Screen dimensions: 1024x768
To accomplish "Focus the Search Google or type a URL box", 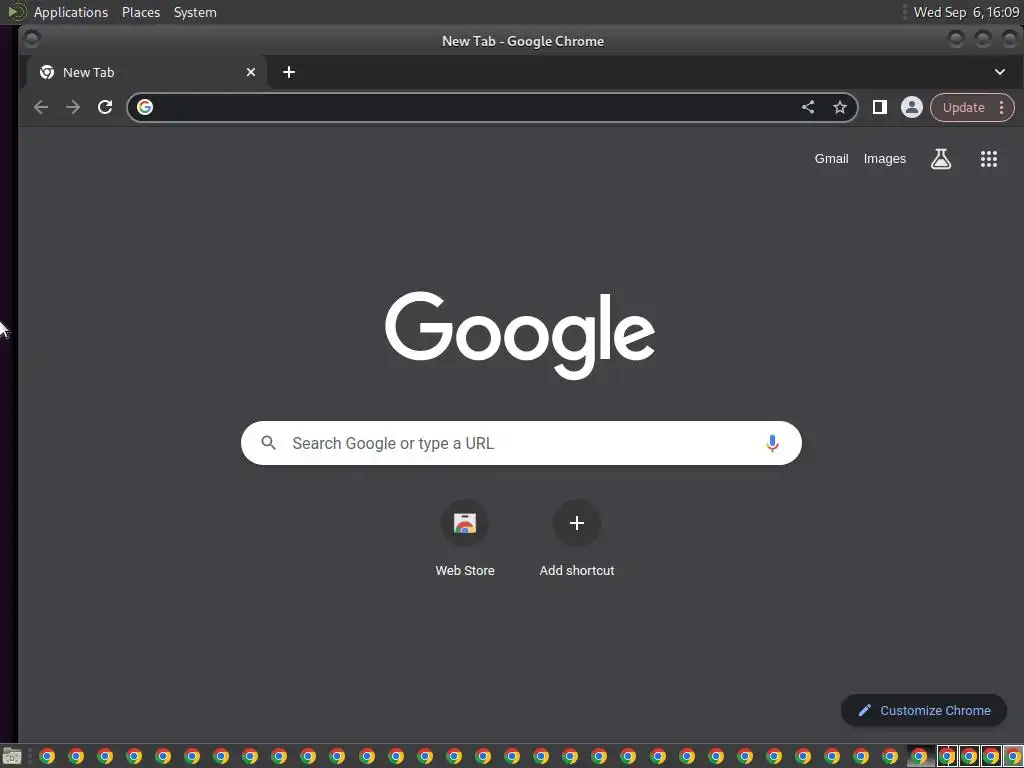I will 521,443.
